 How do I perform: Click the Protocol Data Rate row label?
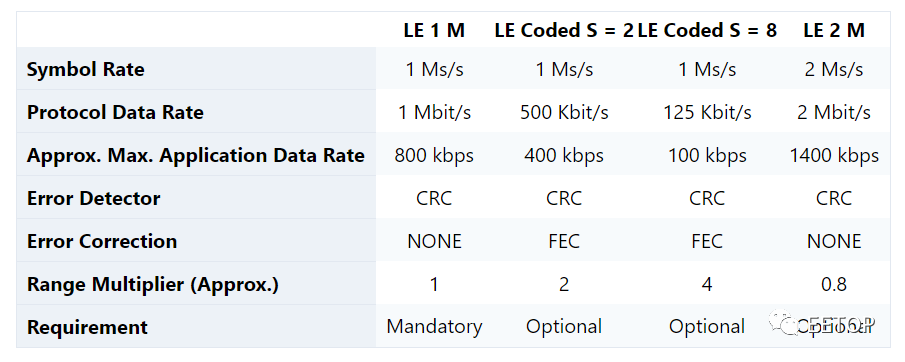tap(115, 112)
